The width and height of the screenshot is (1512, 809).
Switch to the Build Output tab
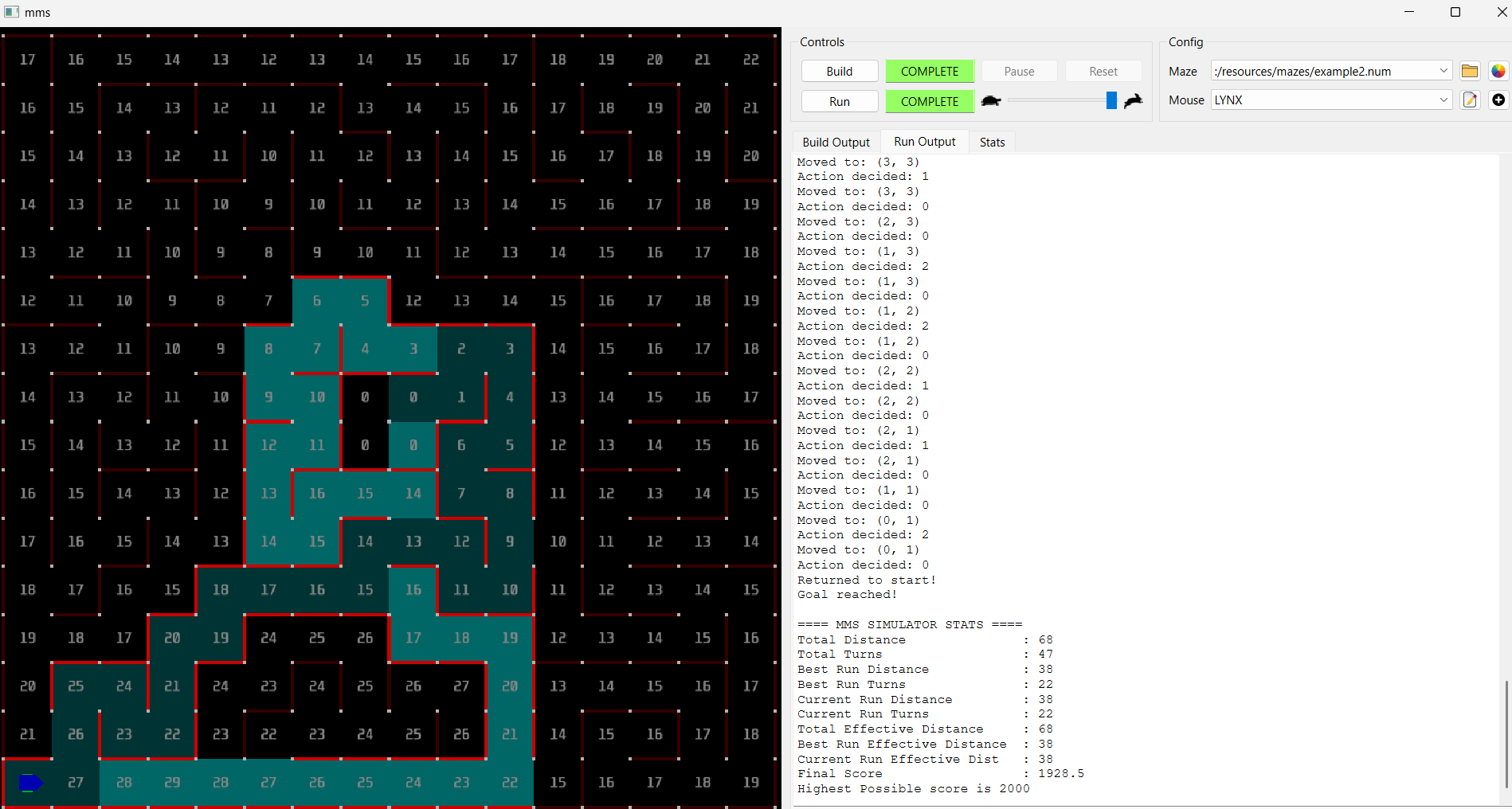pos(836,142)
